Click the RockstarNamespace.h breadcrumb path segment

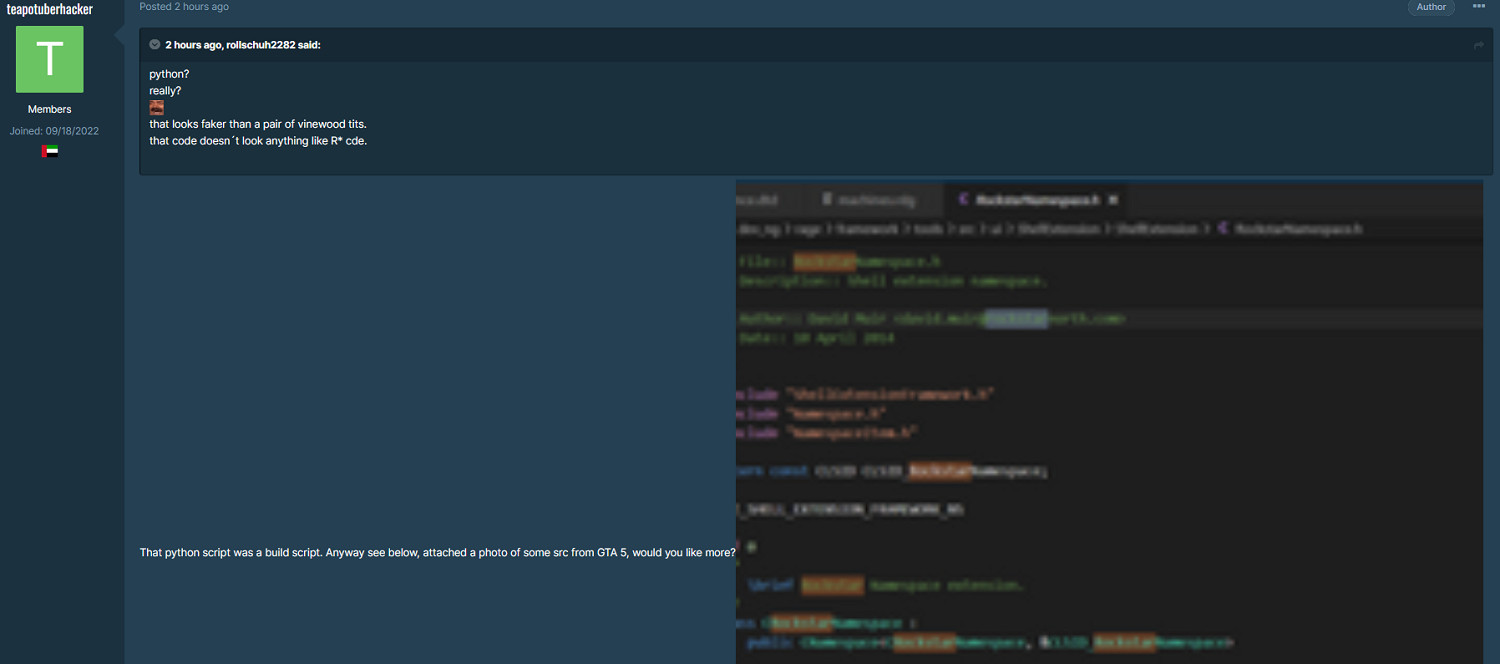(1297, 229)
